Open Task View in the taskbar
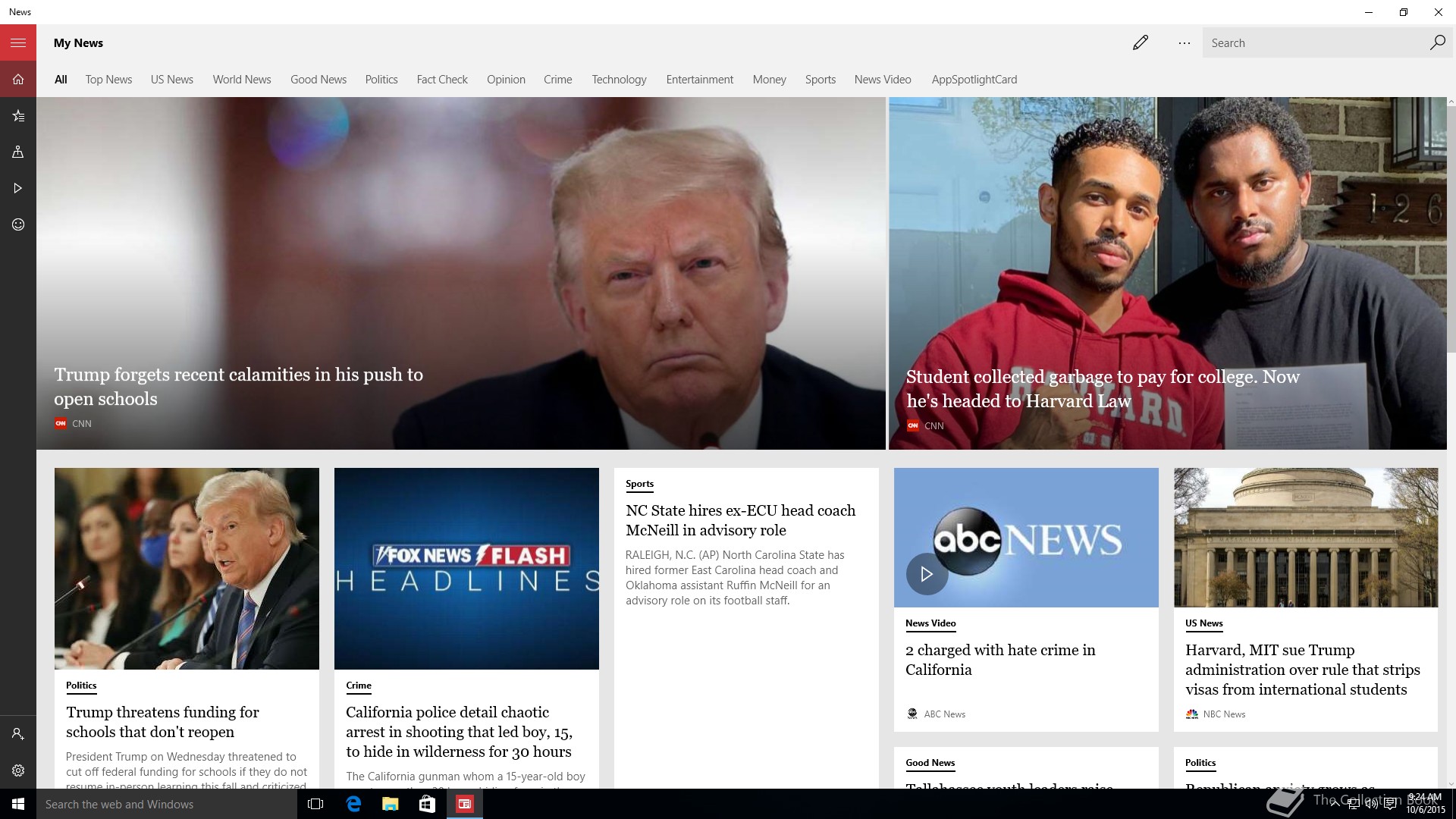 pos(315,804)
